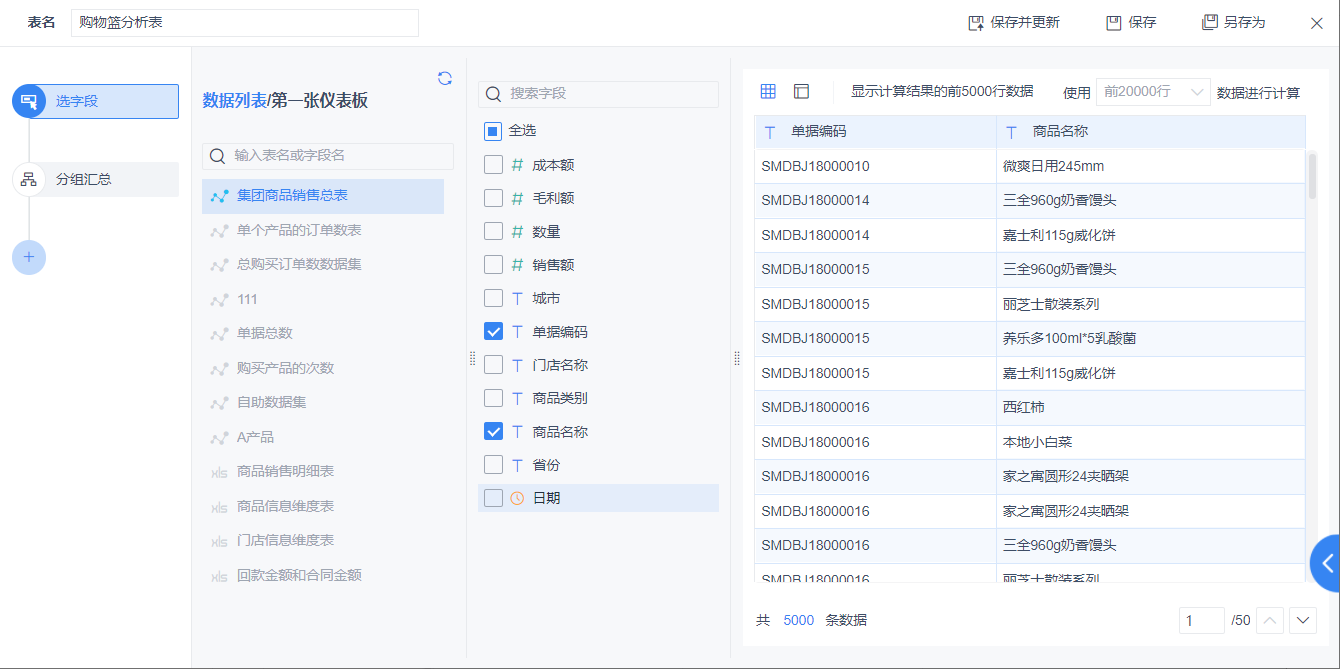Viewport: 1340px width, 669px height.
Task: Switch to grid table view icon
Action: pyautogui.click(x=768, y=91)
